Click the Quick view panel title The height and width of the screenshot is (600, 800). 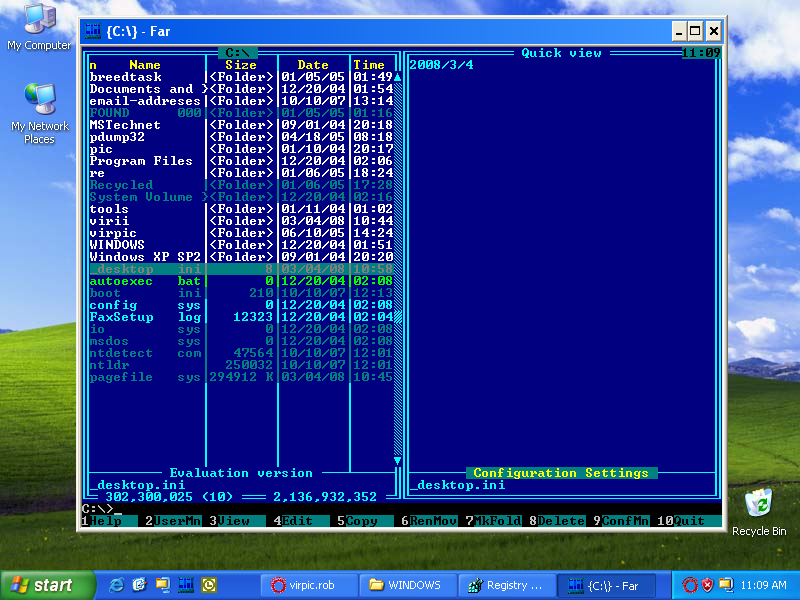(x=561, y=53)
